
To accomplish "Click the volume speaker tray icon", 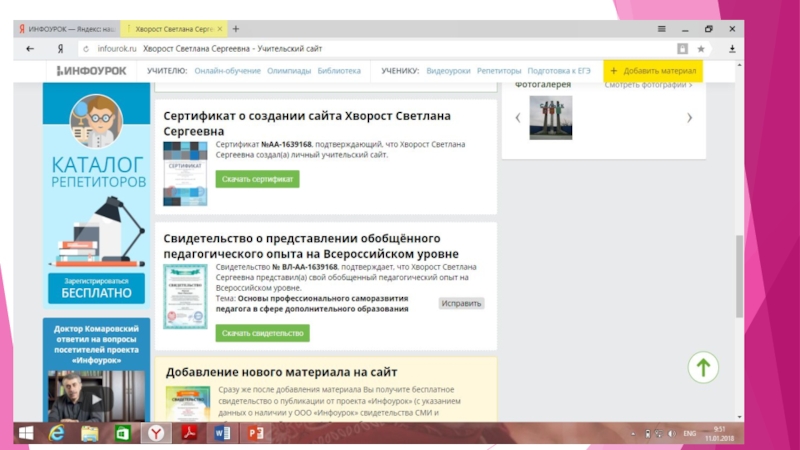I will 671,434.
